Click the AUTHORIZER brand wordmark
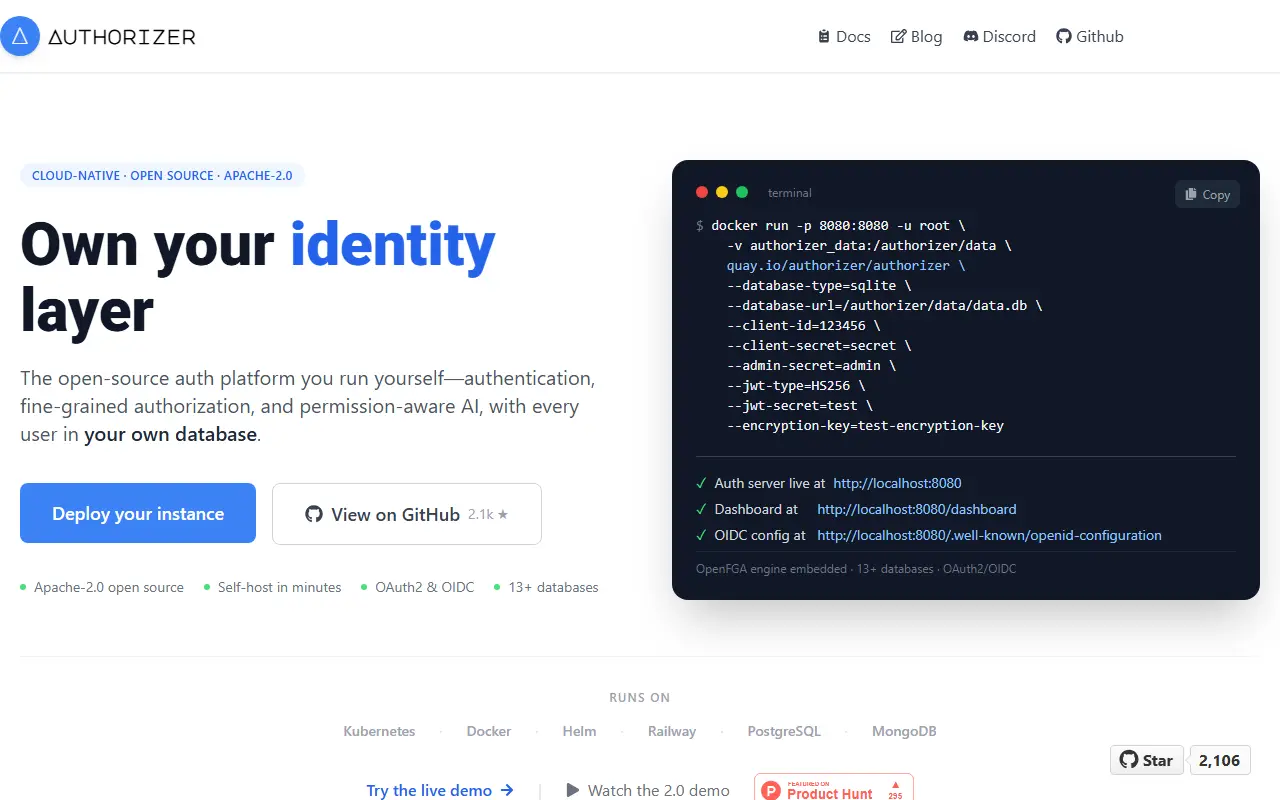Image resolution: width=1280 pixels, height=800 pixels. pos(122,37)
